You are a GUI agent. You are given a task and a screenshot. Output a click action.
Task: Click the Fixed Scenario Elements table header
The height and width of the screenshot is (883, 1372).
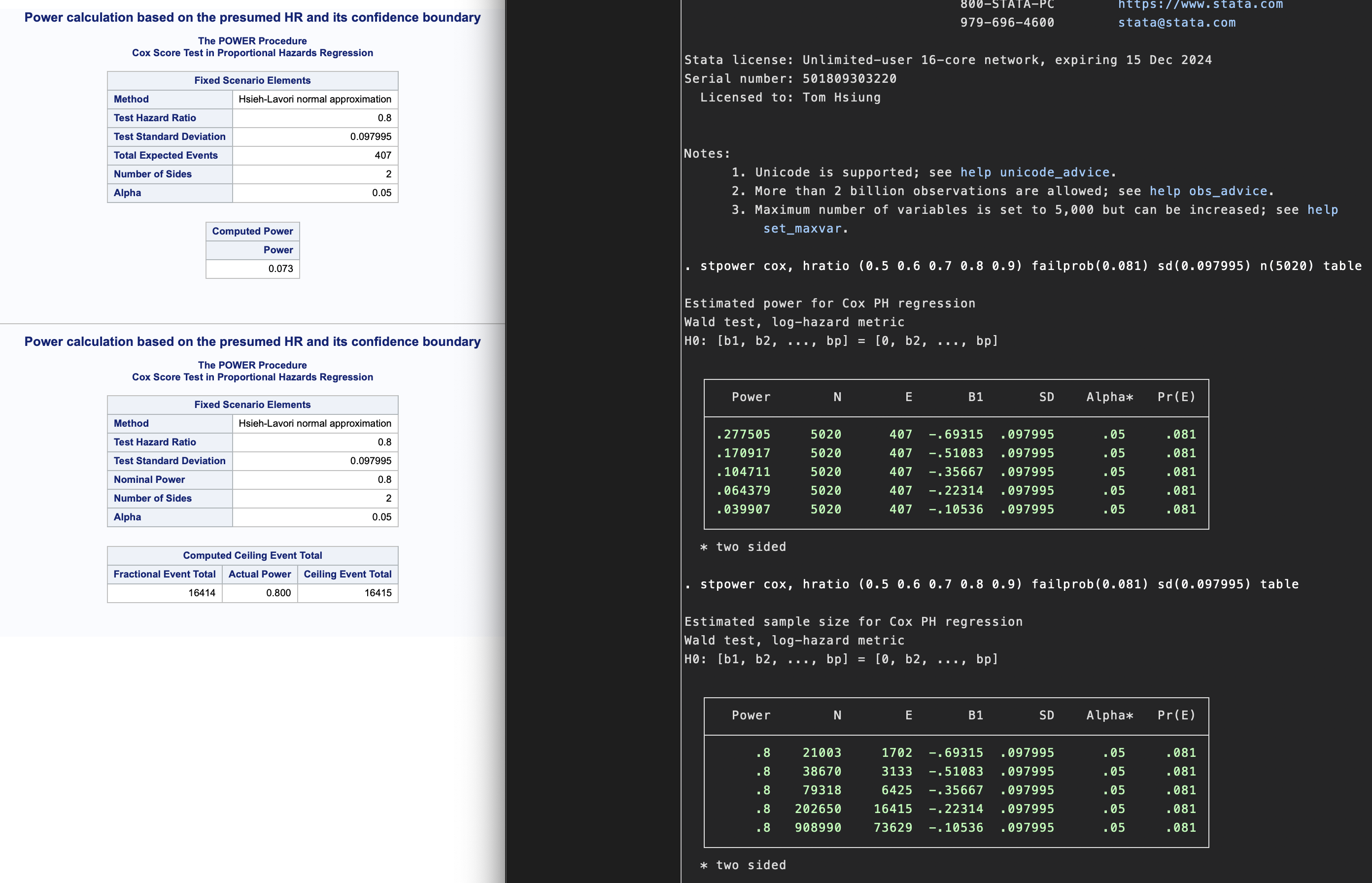click(x=252, y=80)
